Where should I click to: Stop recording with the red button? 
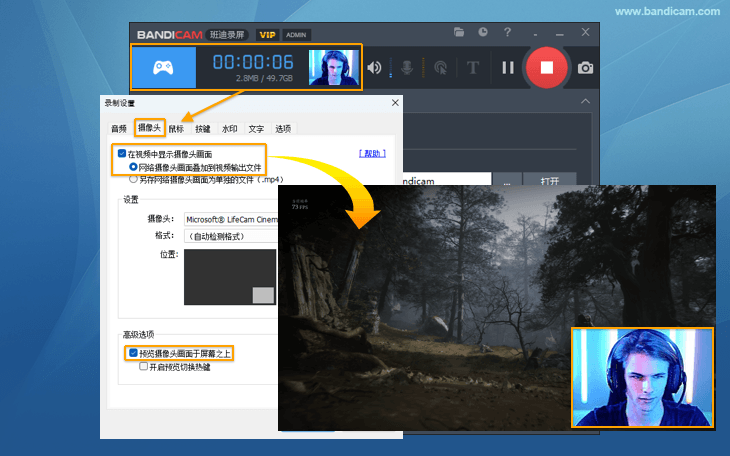(x=546, y=68)
